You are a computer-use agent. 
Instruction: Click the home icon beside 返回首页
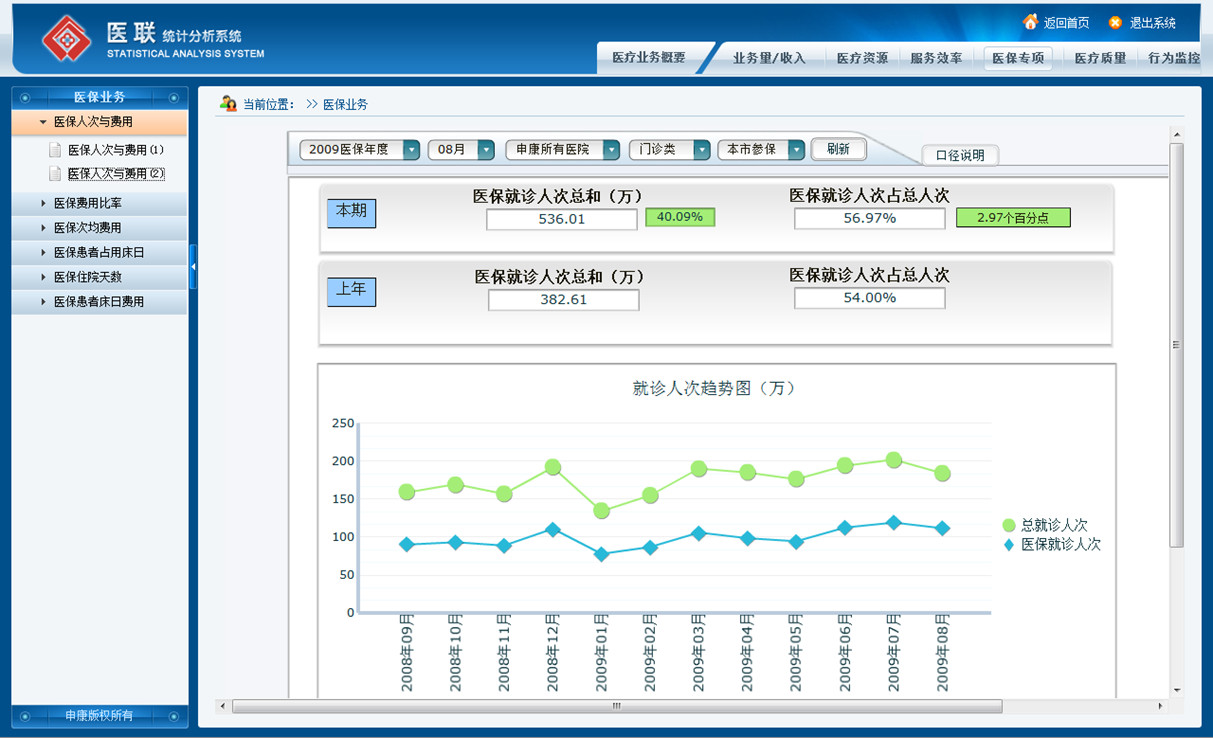1030,22
